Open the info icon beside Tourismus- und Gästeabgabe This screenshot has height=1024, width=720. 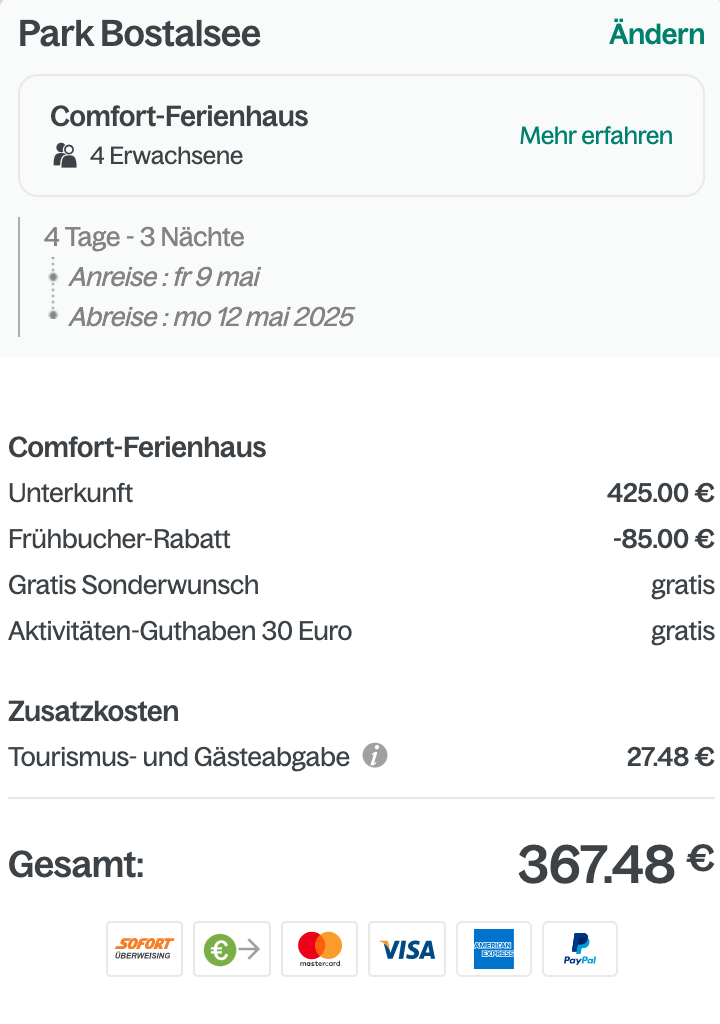[375, 756]
